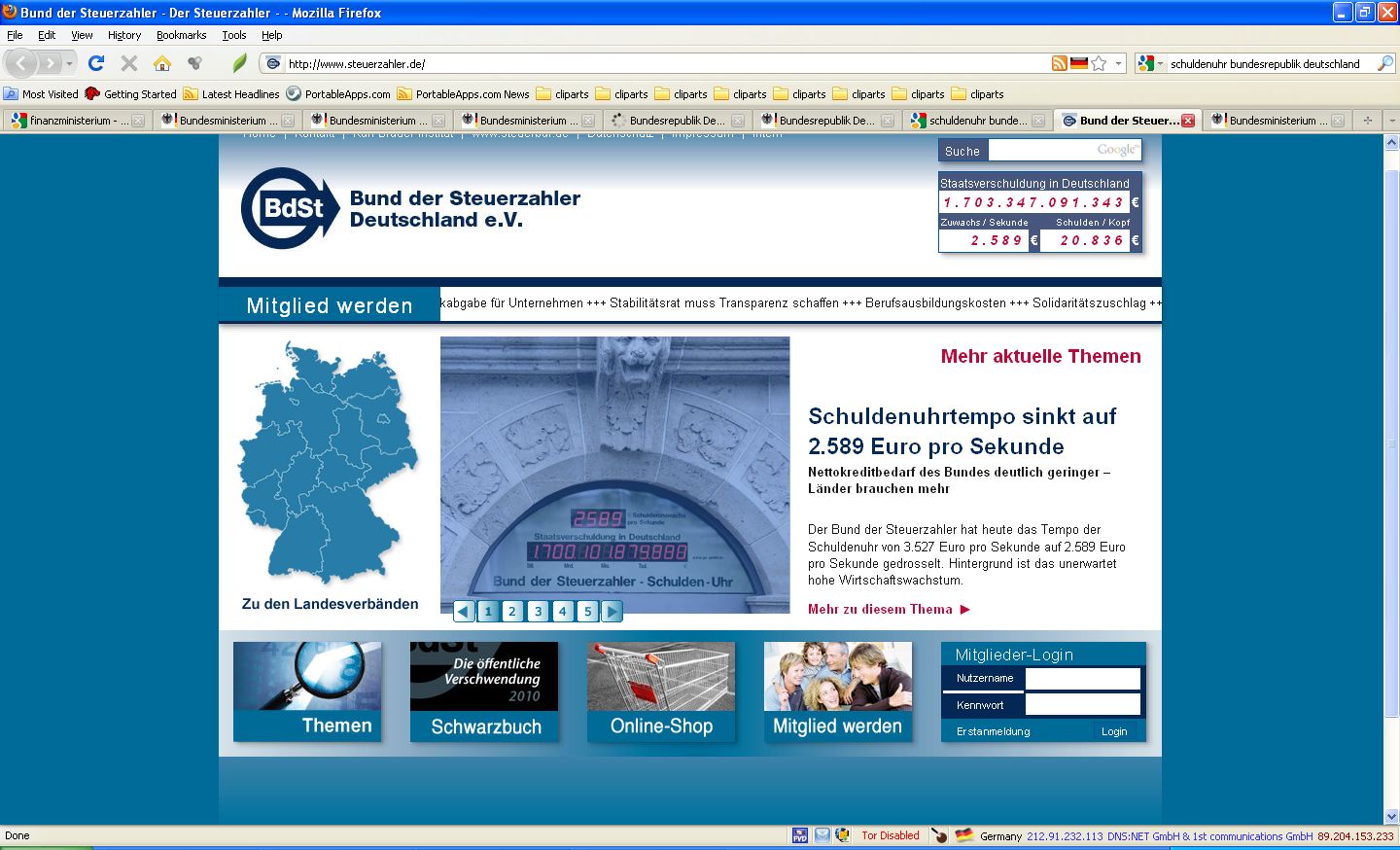Screen dimensions: 1400x850
Task: Click the Germany flag icon in the status bar
Action: coord(963,835)
